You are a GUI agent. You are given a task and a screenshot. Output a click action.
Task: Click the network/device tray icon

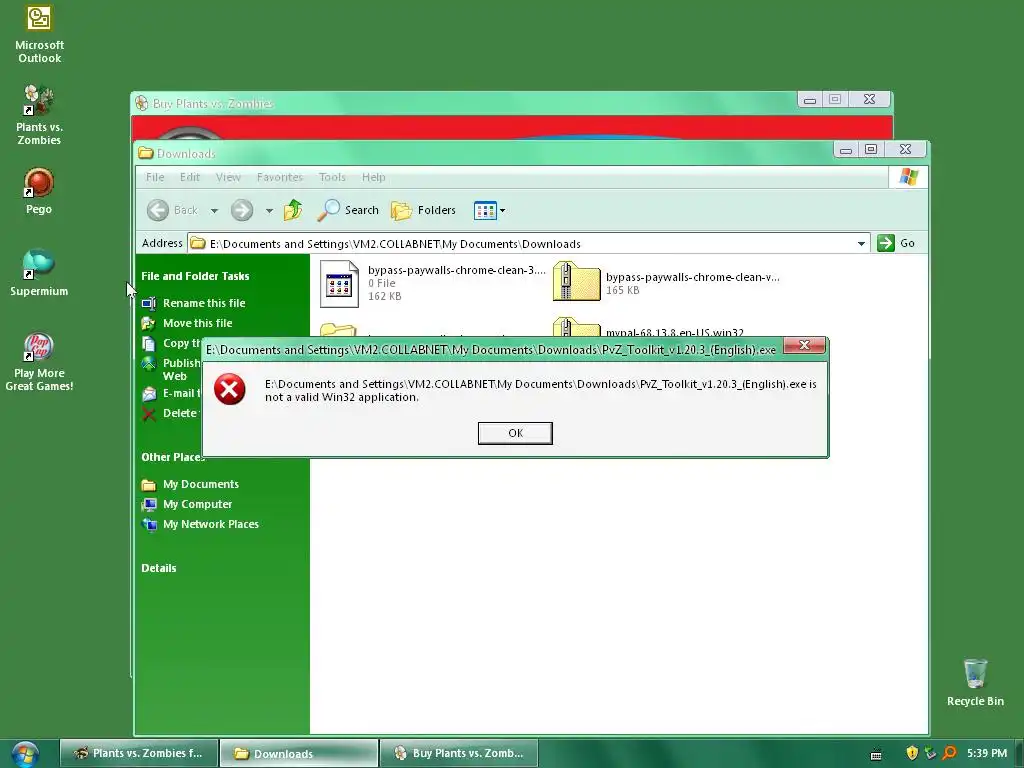click(930, 753)
